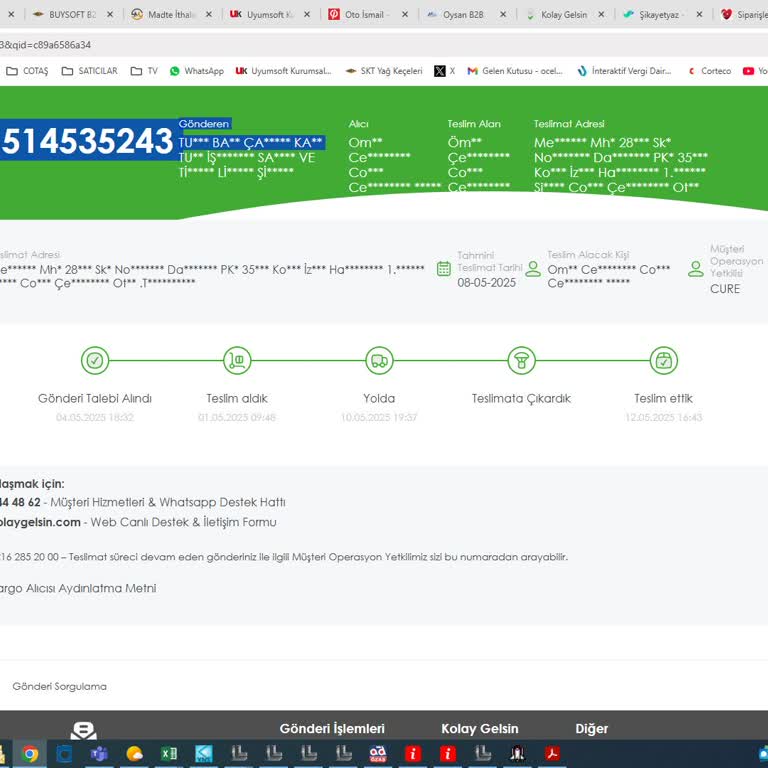
Task: Open the WhatsApp bookmark
Action: 196,71
